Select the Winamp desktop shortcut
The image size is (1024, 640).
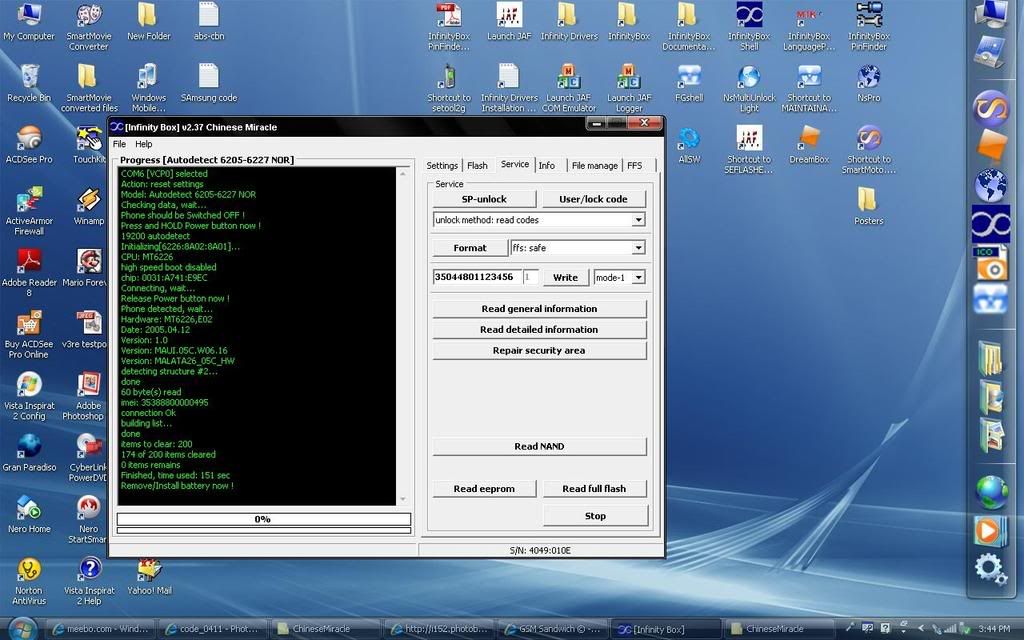tap(89, 206)
